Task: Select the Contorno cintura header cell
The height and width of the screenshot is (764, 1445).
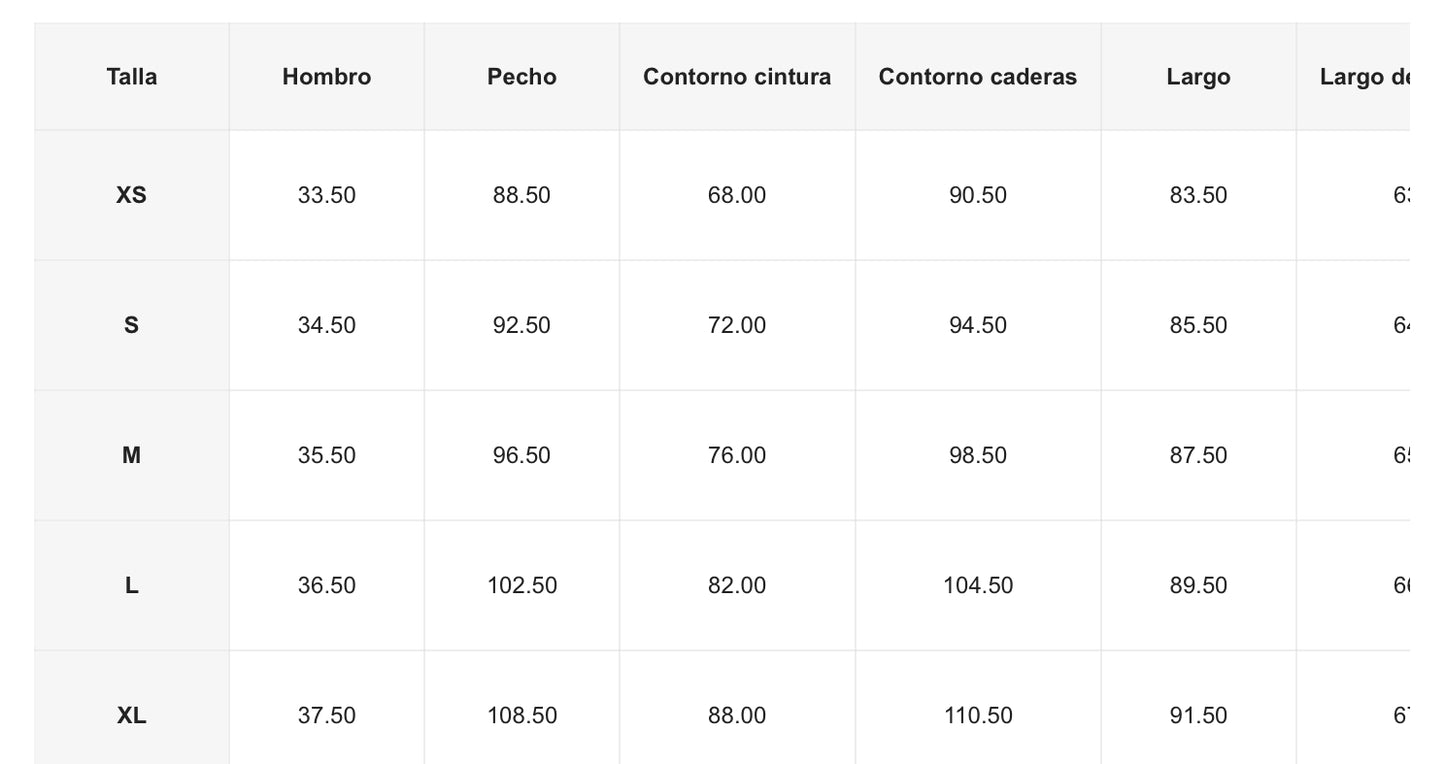Action: pos(737,77)
